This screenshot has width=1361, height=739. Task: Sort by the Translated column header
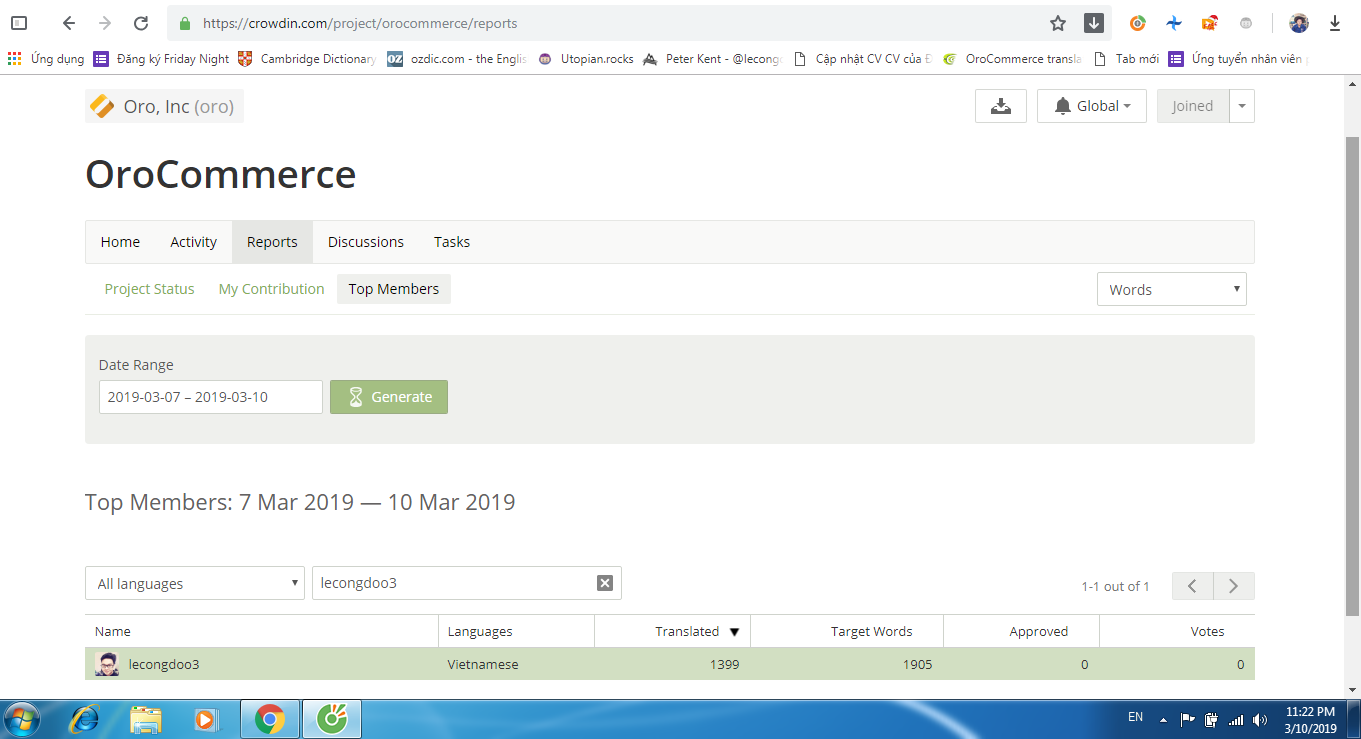point(687,631)
